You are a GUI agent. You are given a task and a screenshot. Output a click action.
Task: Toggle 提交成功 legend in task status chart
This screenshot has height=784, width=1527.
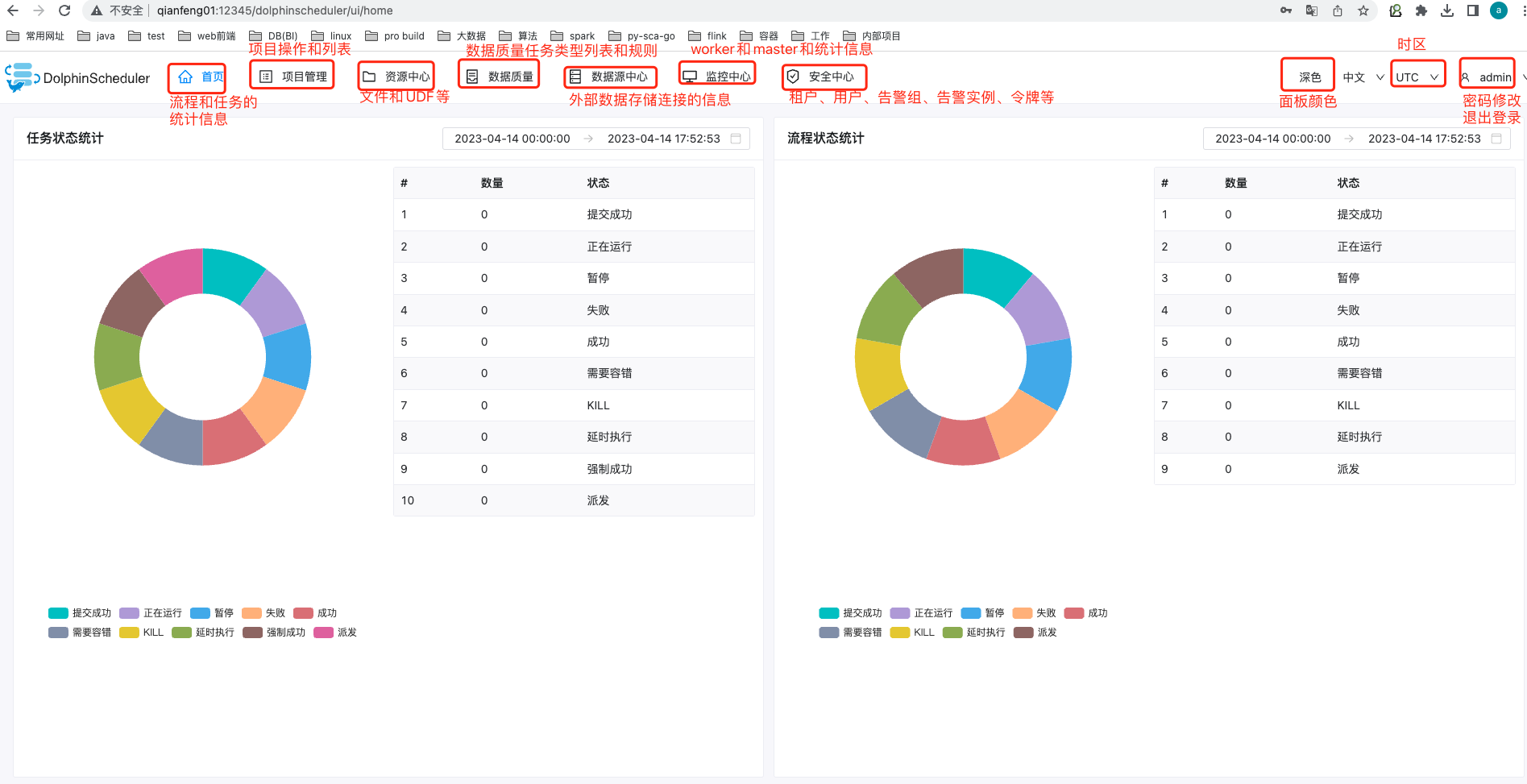pos(80,613)
